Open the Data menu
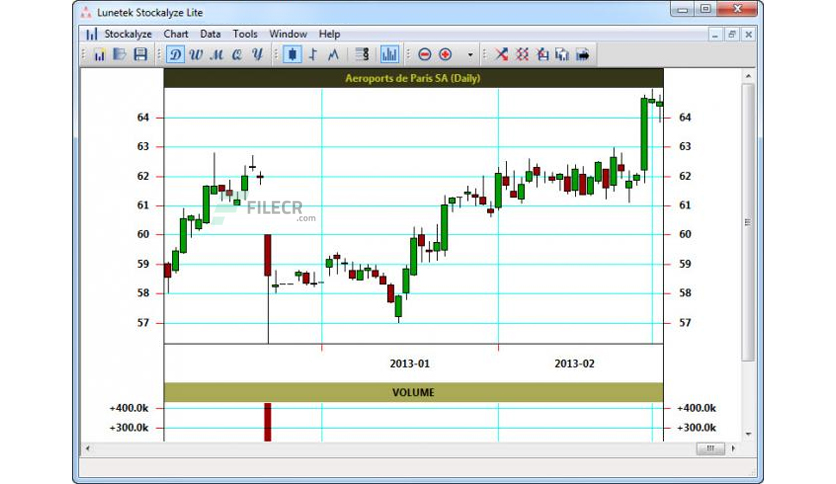836x484 pixels. 210,34
